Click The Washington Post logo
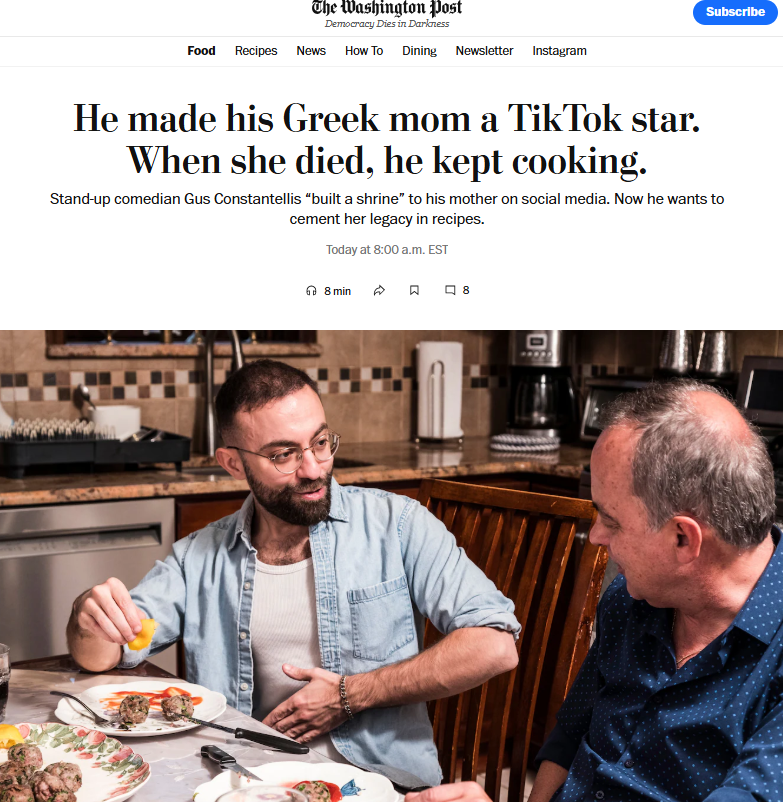 coord(387,9)
